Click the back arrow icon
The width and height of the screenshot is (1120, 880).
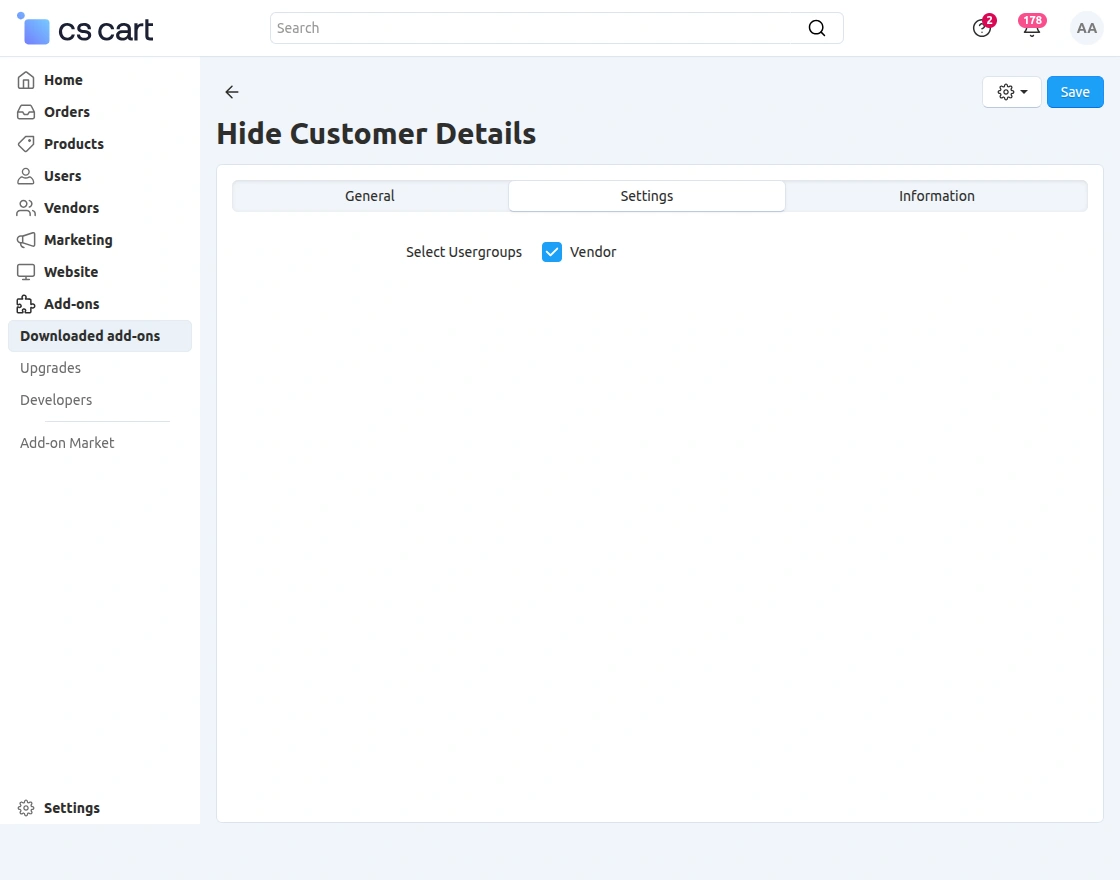pos(232,92)
